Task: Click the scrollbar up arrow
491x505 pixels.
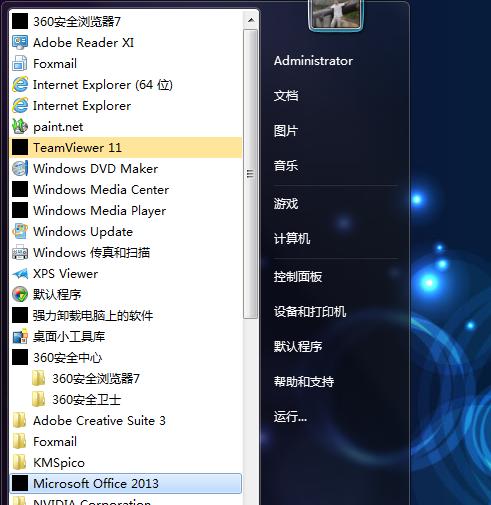Action: [x=251, y=20]
